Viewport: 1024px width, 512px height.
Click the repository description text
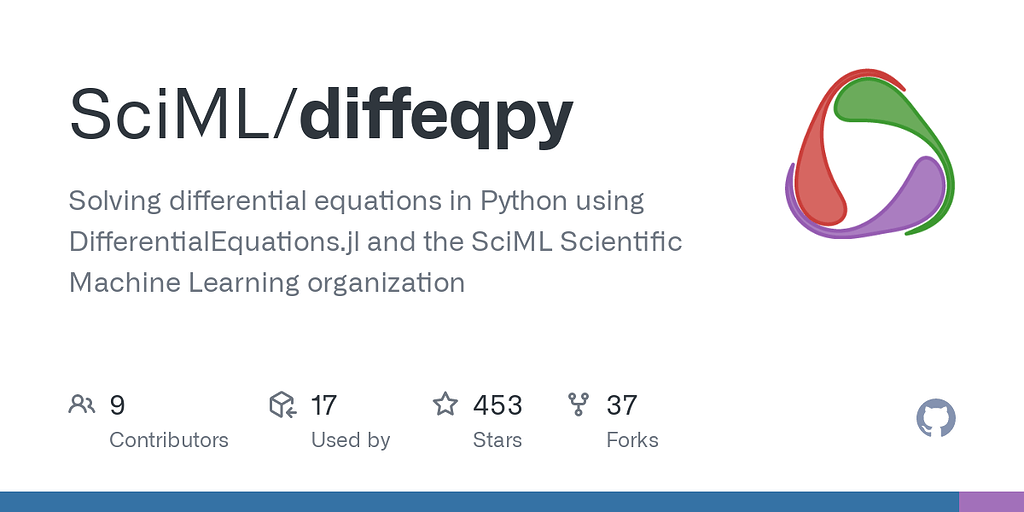pos(375,241)
